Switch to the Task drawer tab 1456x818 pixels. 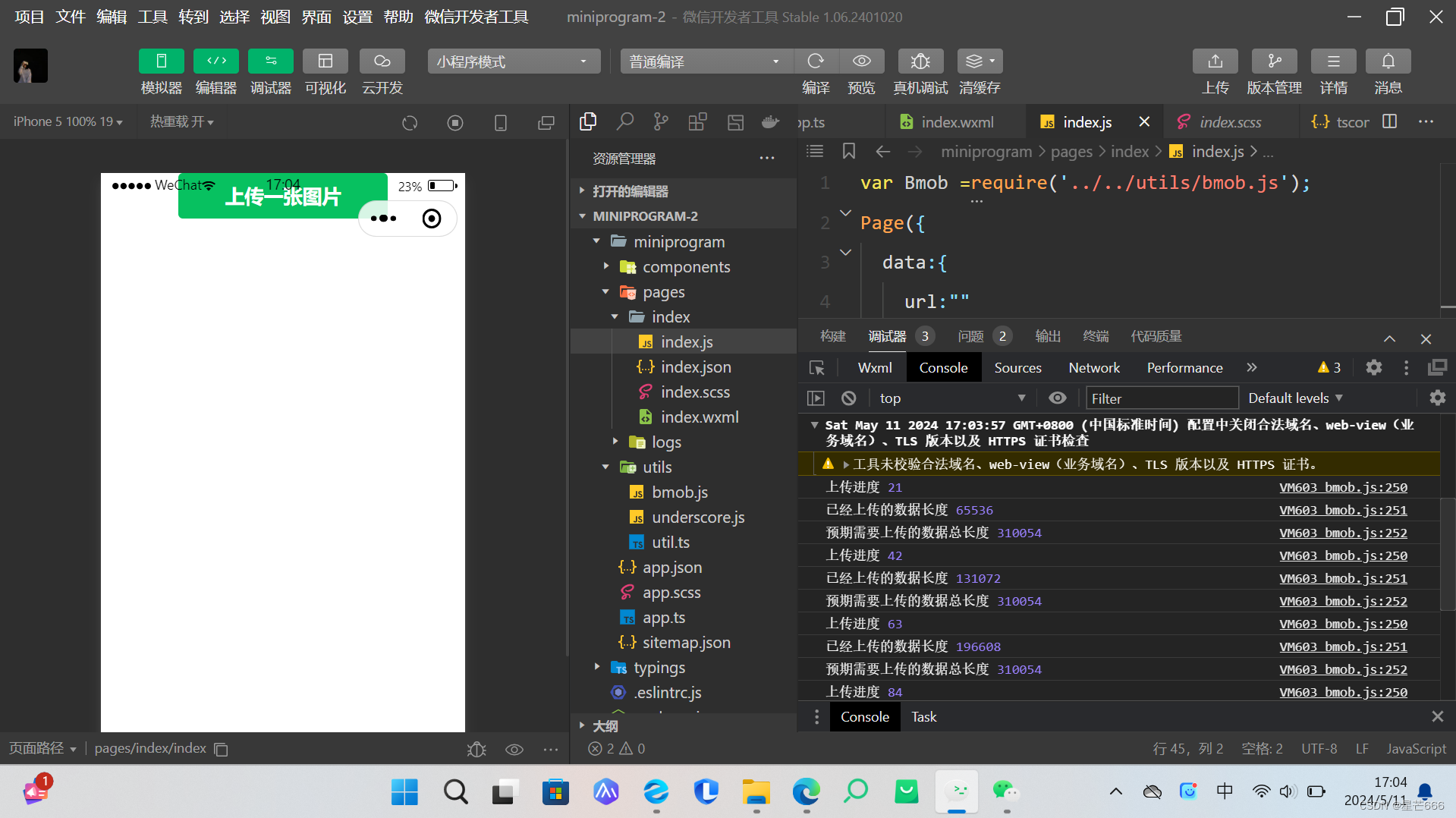[x=923, y=717]
